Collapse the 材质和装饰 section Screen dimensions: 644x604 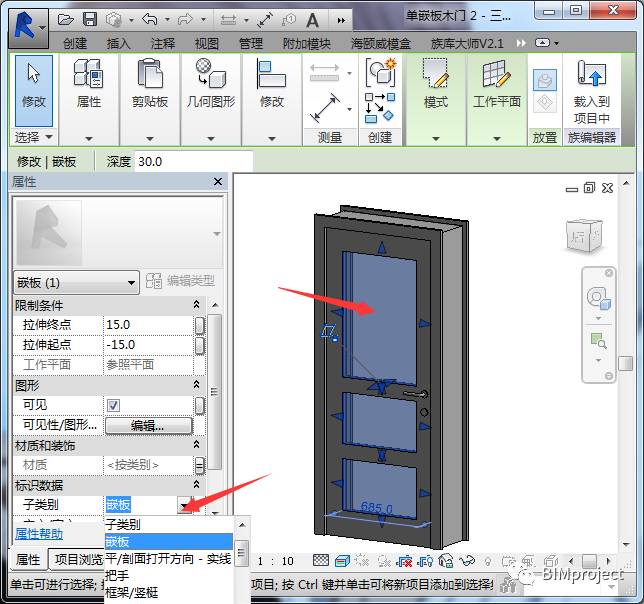pyautogui.click(x=196, y=444)
